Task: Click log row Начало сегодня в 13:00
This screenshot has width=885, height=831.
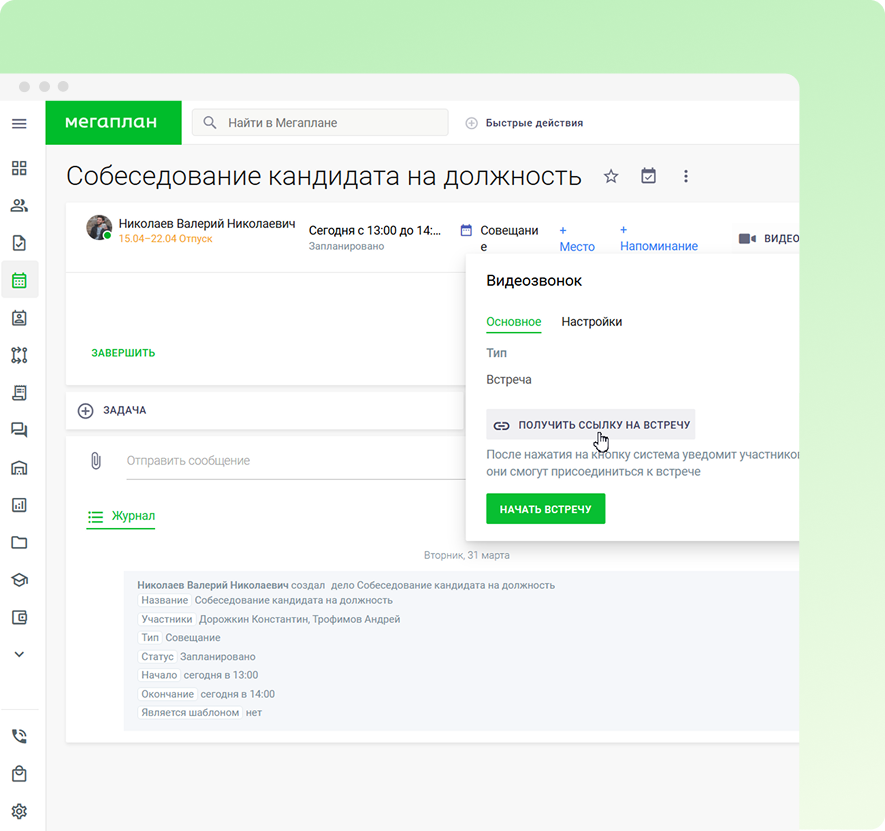Action: coord(198,675)
